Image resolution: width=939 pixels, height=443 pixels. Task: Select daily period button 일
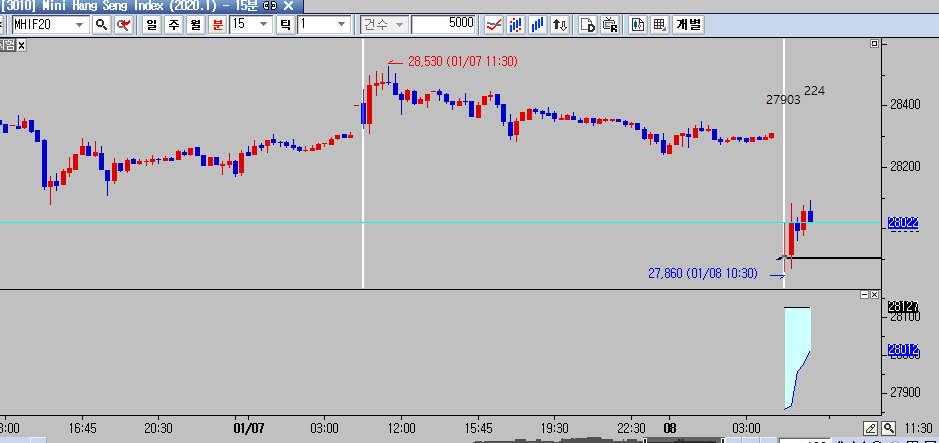point(148,23)
